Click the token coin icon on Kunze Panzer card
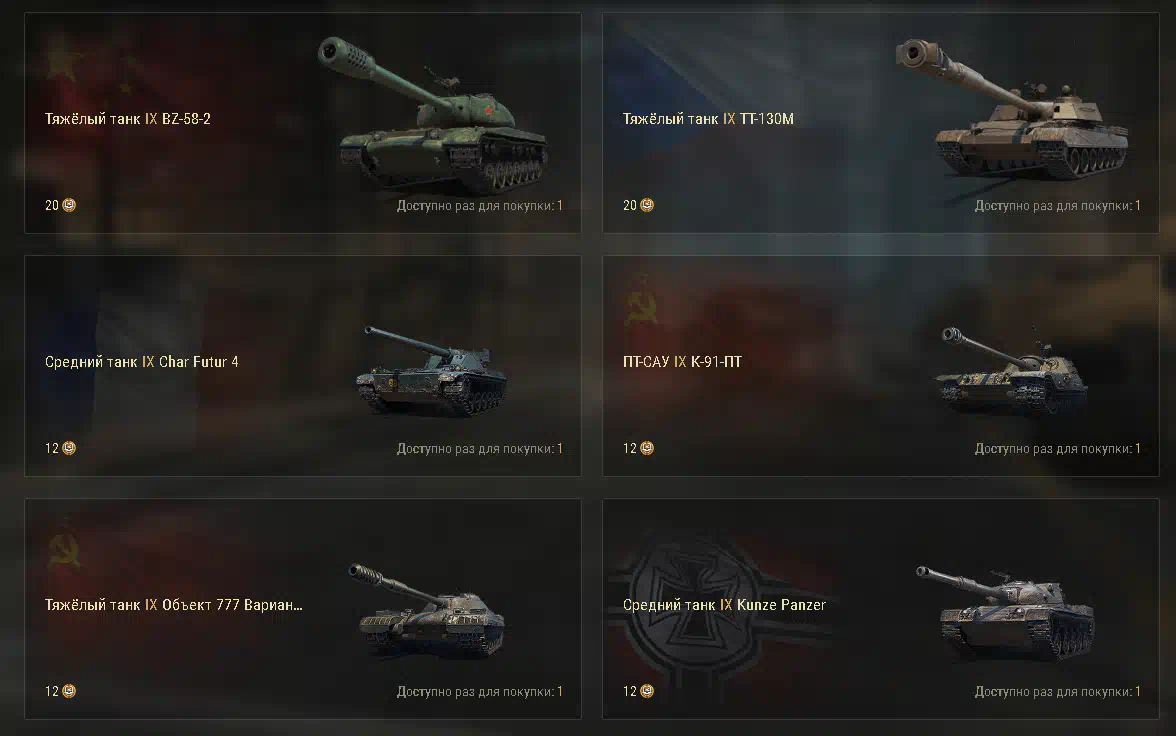Screen dimensions: 1176x736 point(647,691)
